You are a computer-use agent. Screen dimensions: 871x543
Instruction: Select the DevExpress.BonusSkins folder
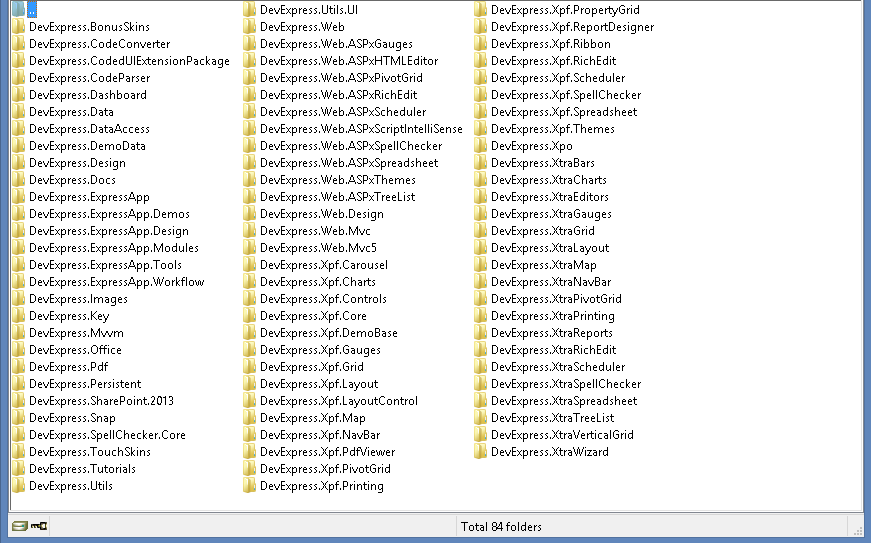point(89,27)
